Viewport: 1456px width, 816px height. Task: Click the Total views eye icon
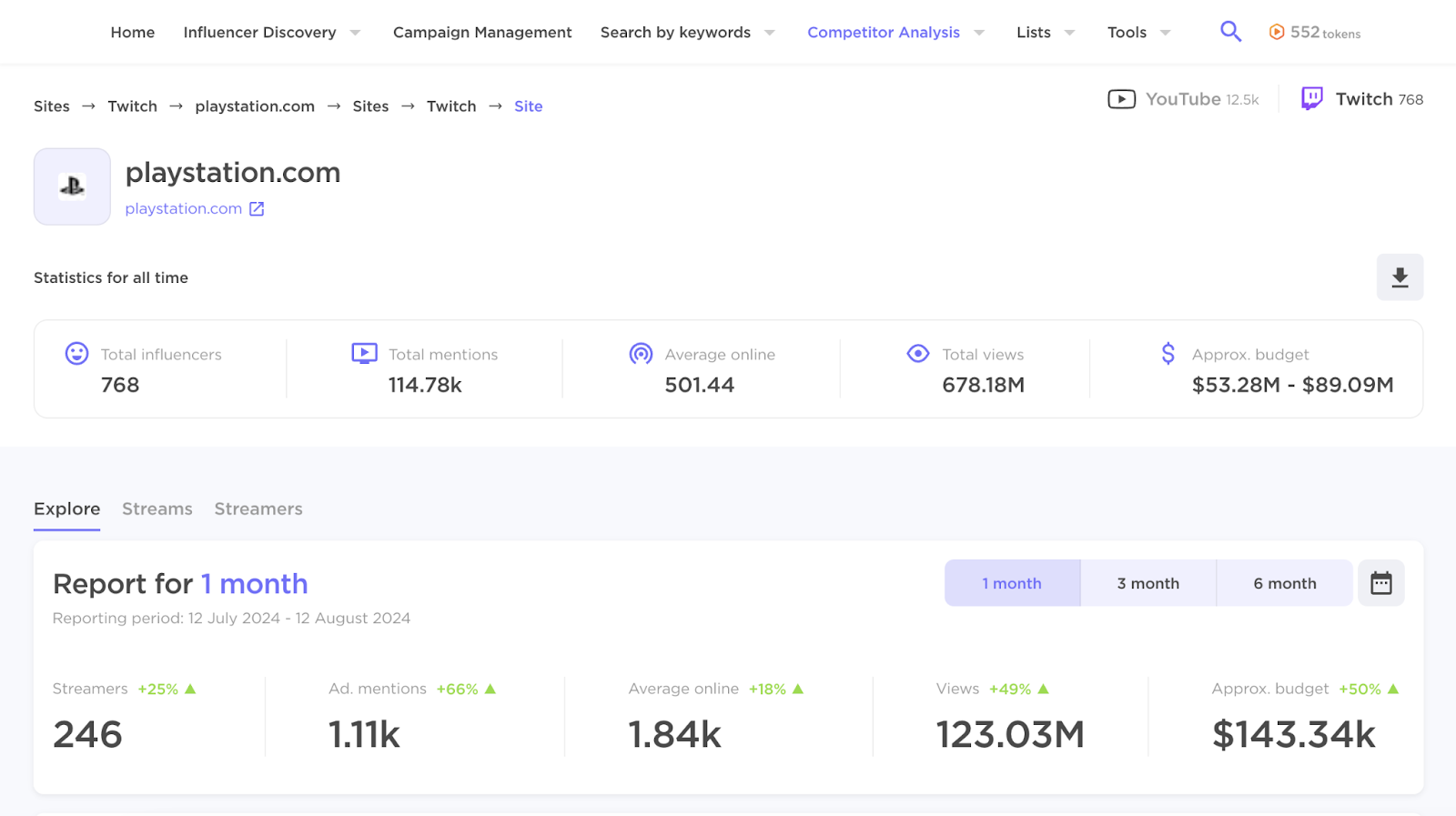[918, 354]
